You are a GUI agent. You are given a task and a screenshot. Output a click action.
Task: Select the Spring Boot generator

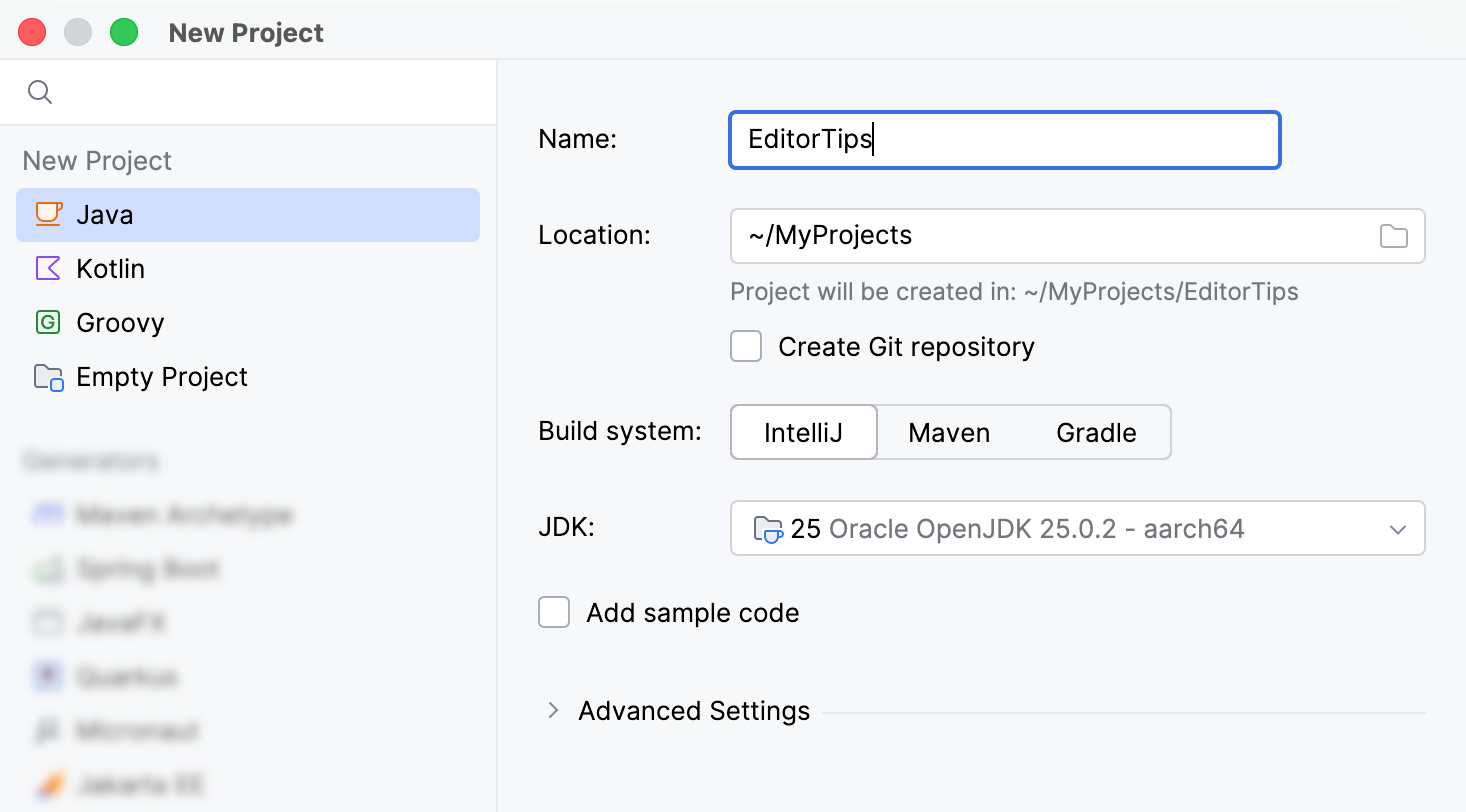[x=248, y=569]
